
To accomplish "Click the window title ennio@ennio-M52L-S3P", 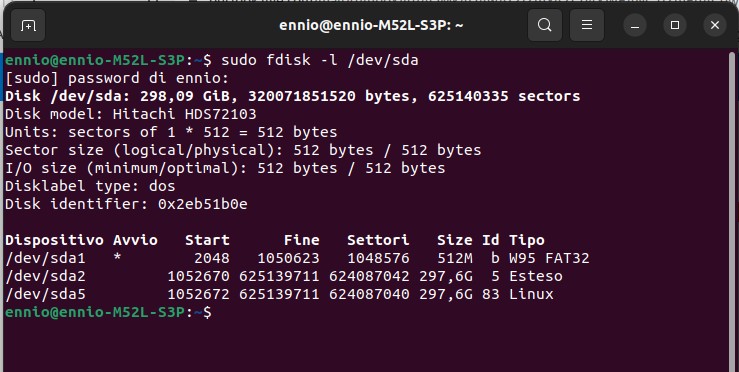I will click(x=371, y=25).
